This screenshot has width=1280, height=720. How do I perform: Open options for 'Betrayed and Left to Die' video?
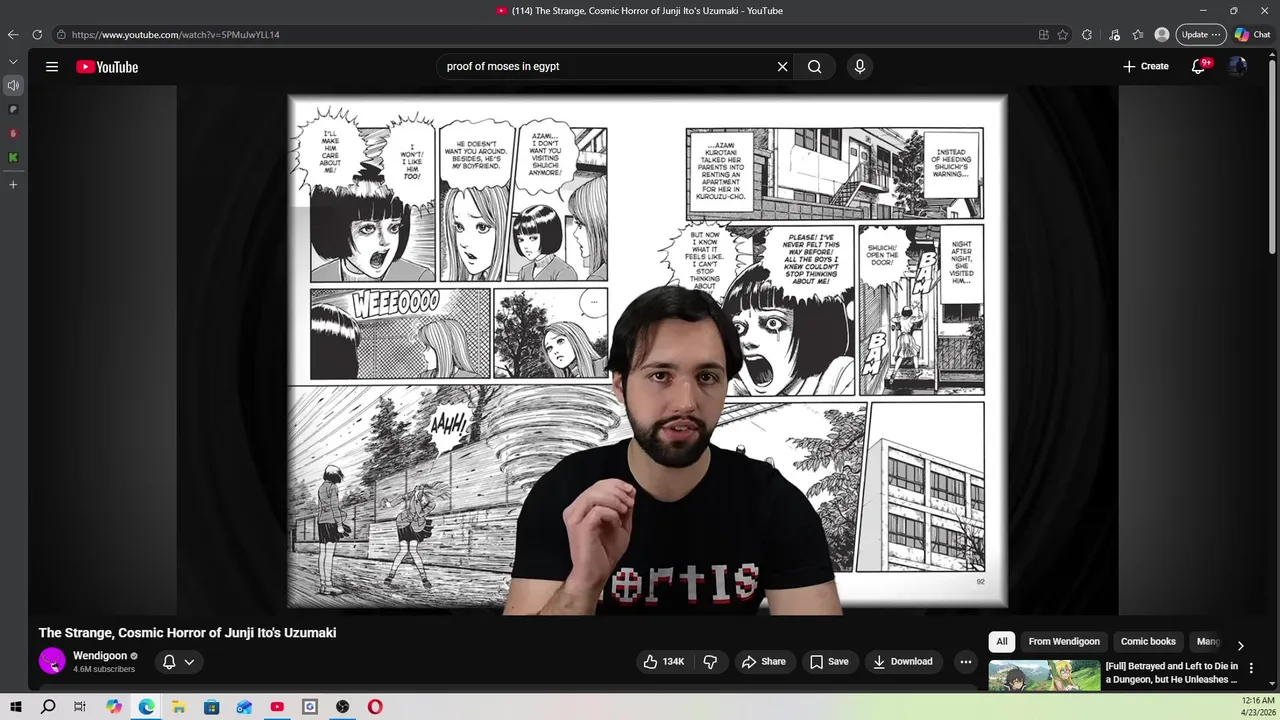pos(1251,668)
